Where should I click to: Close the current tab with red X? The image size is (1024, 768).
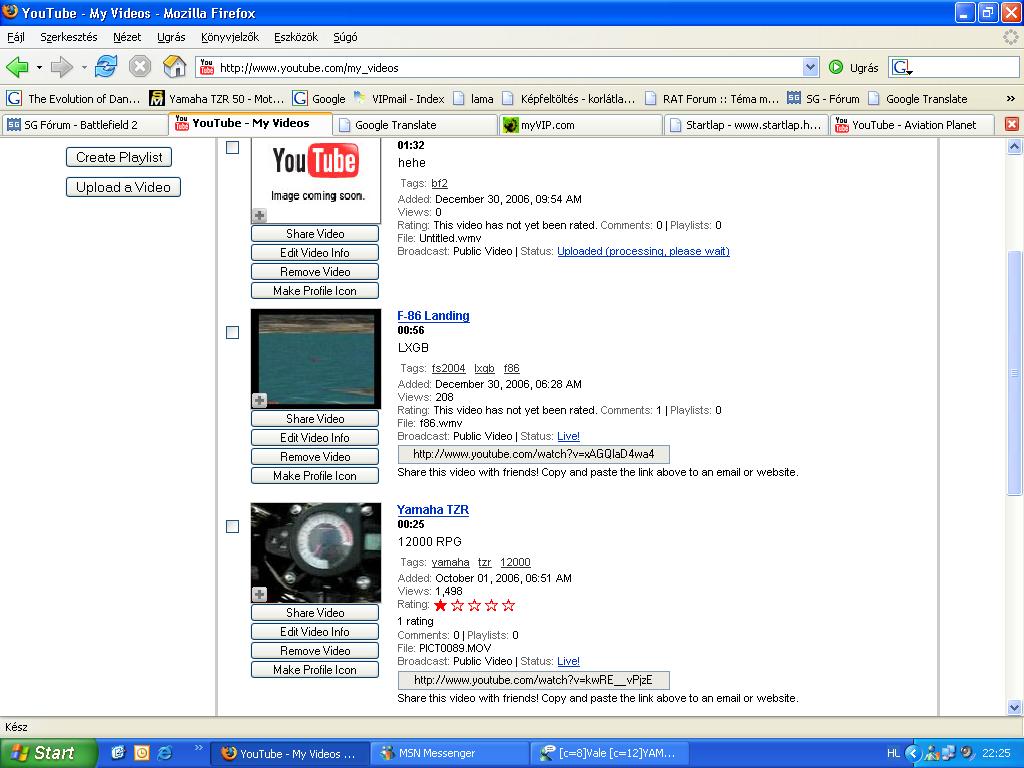1011,124
